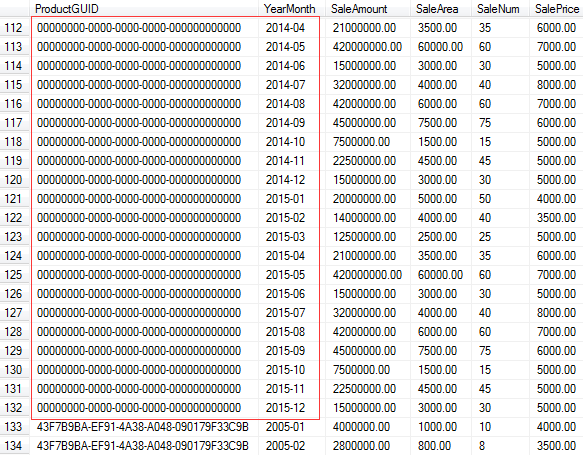
Task: Select the SalePrice column header
Action: click(x=557, y=9)
